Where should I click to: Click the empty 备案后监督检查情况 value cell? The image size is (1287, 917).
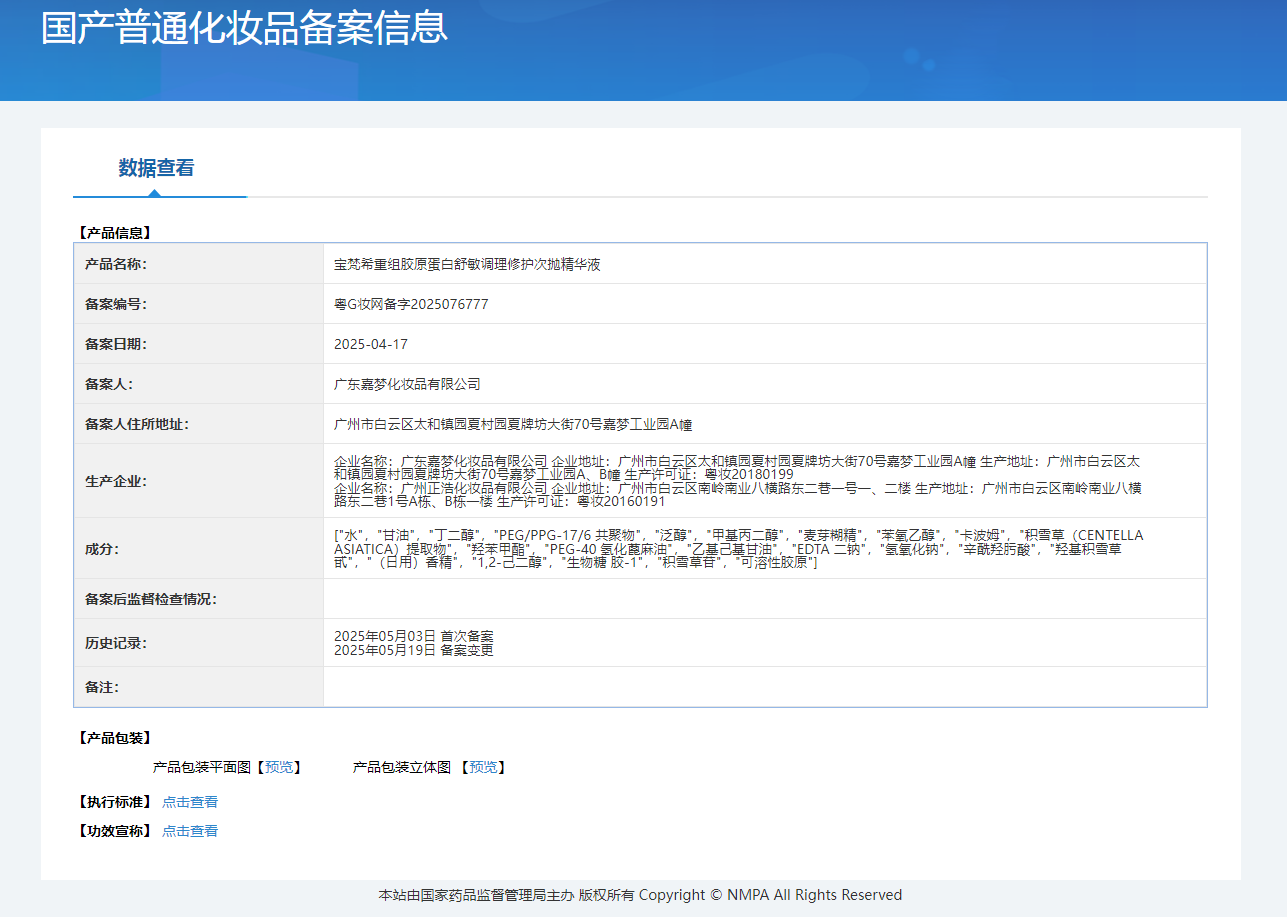click(765, 599)
